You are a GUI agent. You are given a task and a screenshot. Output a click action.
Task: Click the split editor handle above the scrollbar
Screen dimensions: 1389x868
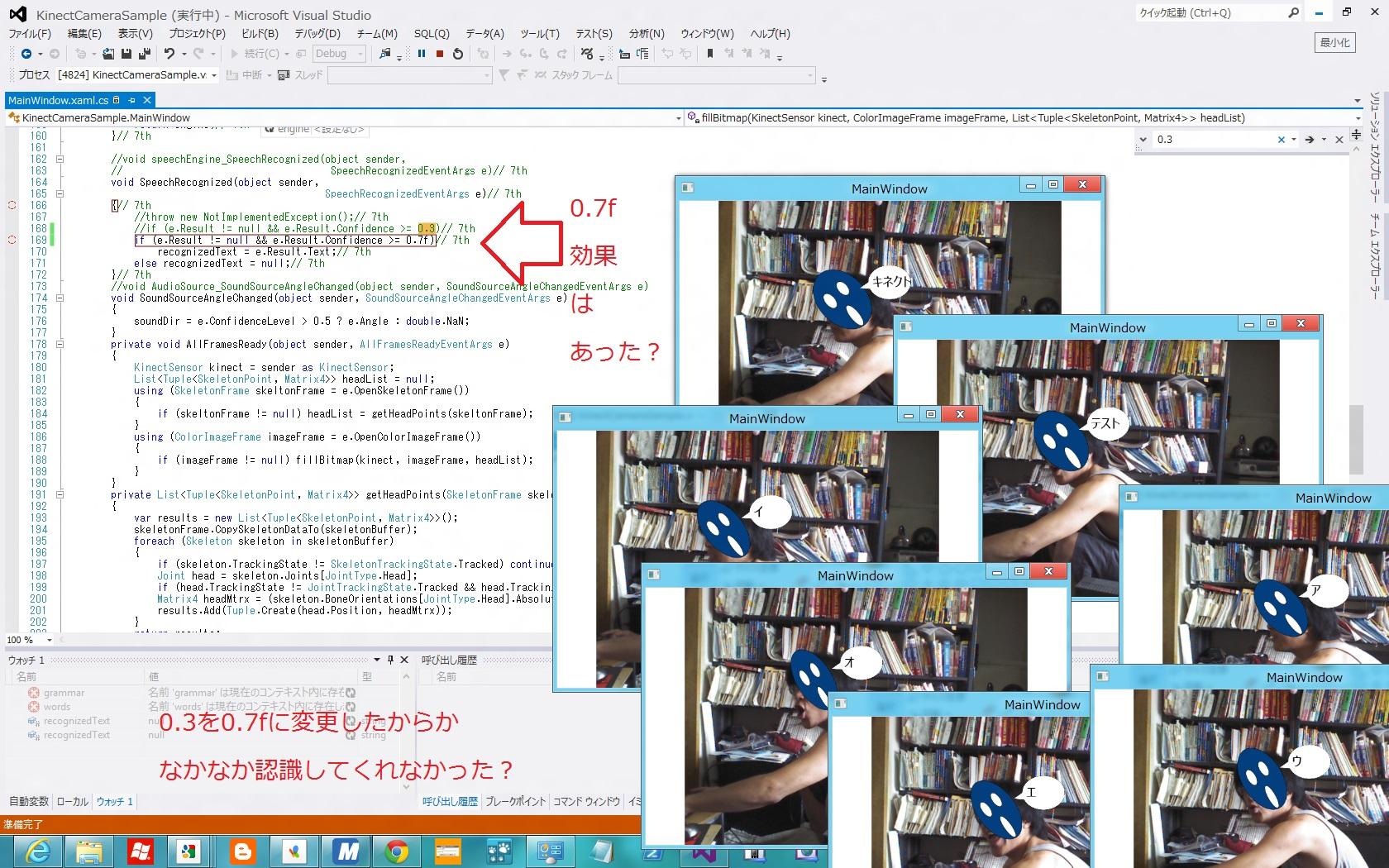[1357, 133]
